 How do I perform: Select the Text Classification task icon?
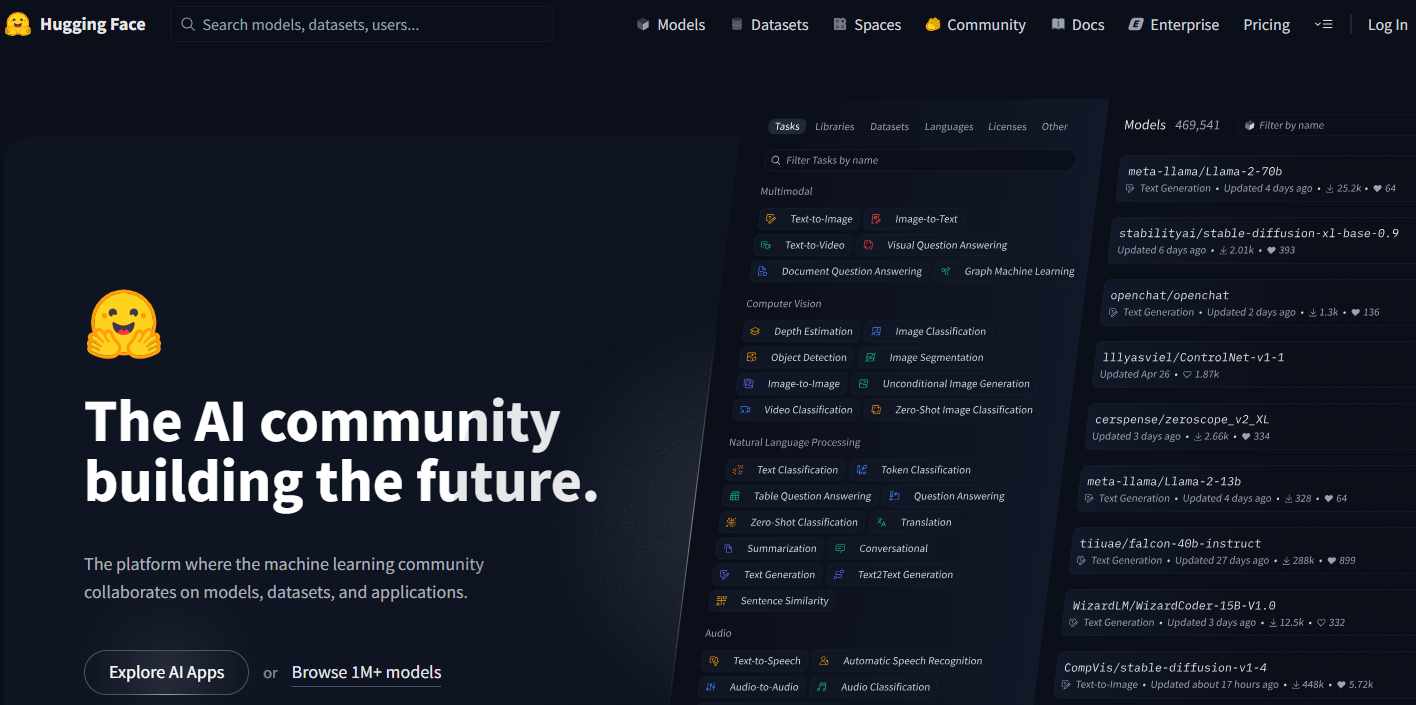pyautogui.click(x=738, y=469)
